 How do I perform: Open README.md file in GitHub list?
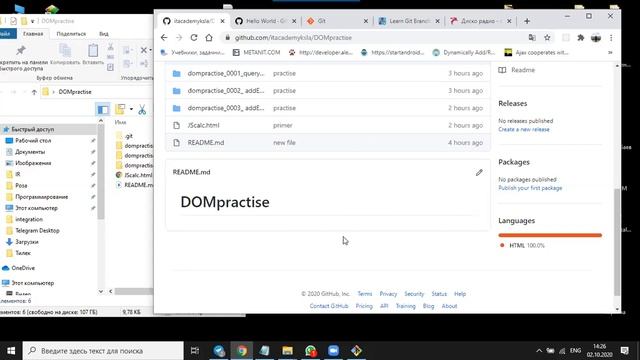[206, 143]
